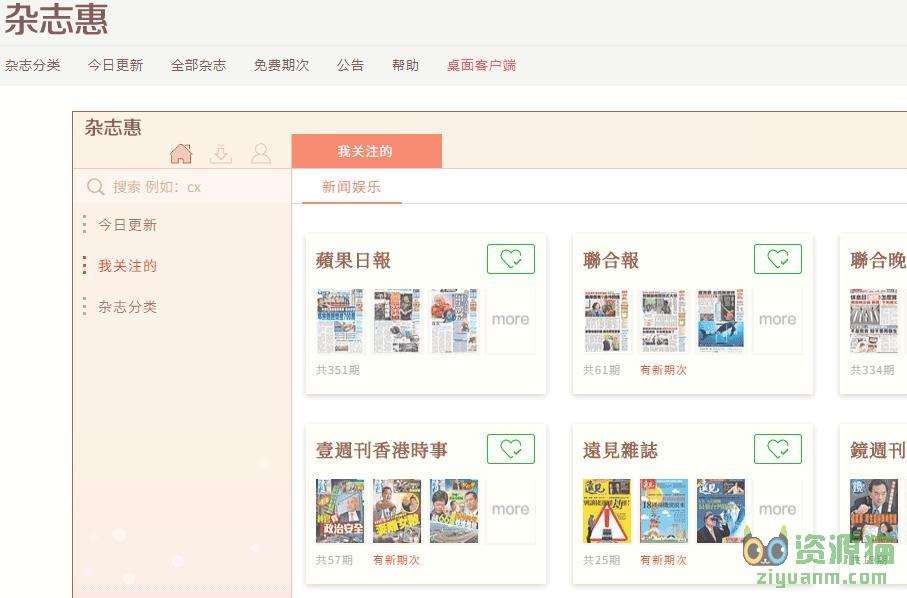Click 有新期次 under 聯合報
Image resolution: width=907 pixels, height=598 pixels.
pyautogui.click(x=663, y=370)
